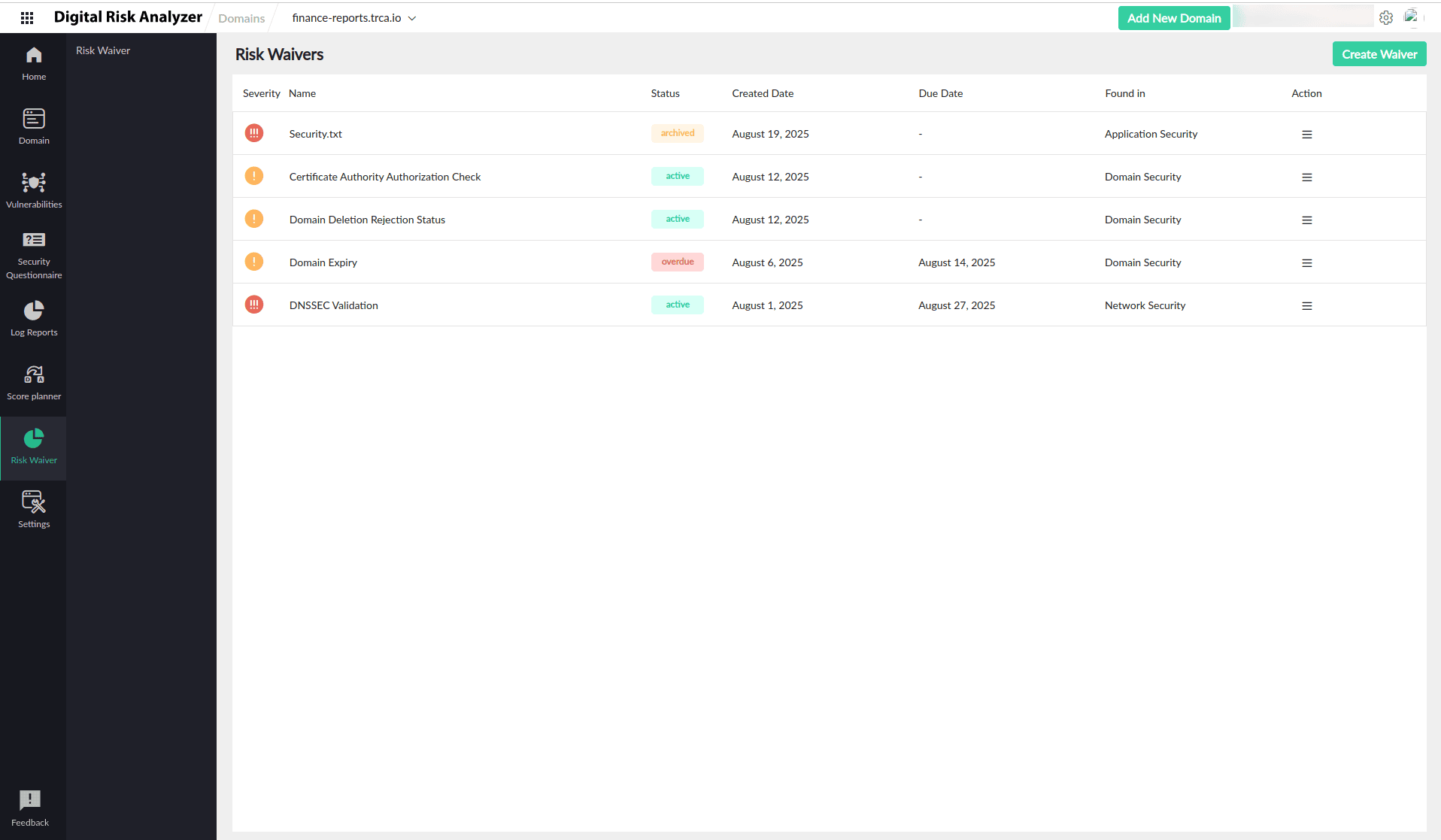
Task: Click the Certificate Authority Authorization Check name
Action: pyautogui.click(x=385, y=177)
